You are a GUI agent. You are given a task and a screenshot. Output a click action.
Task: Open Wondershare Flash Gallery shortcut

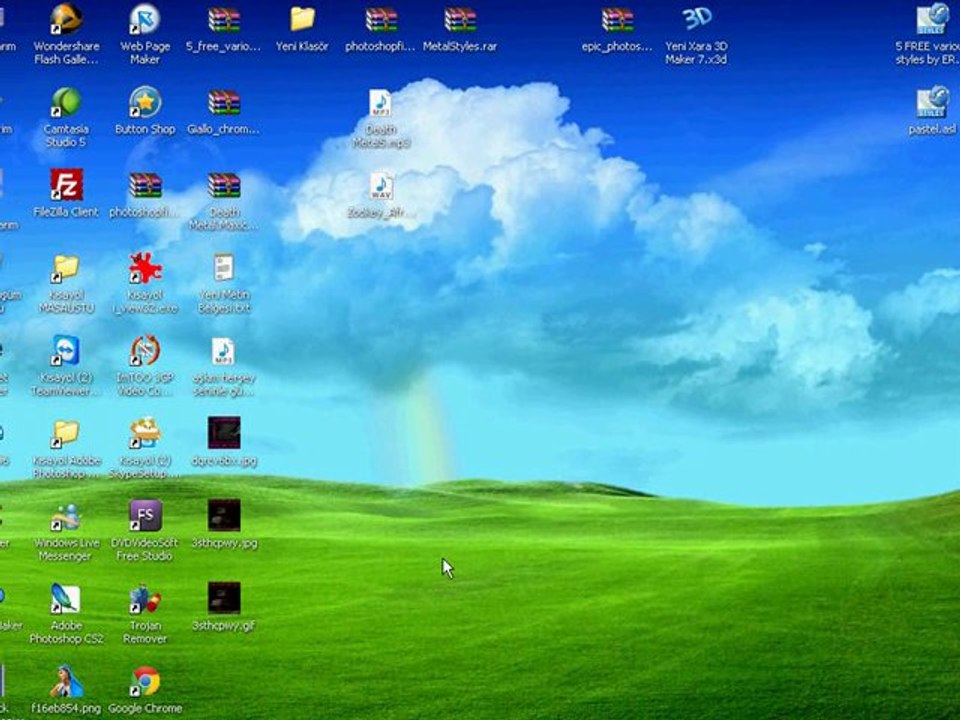pos(66,20)
